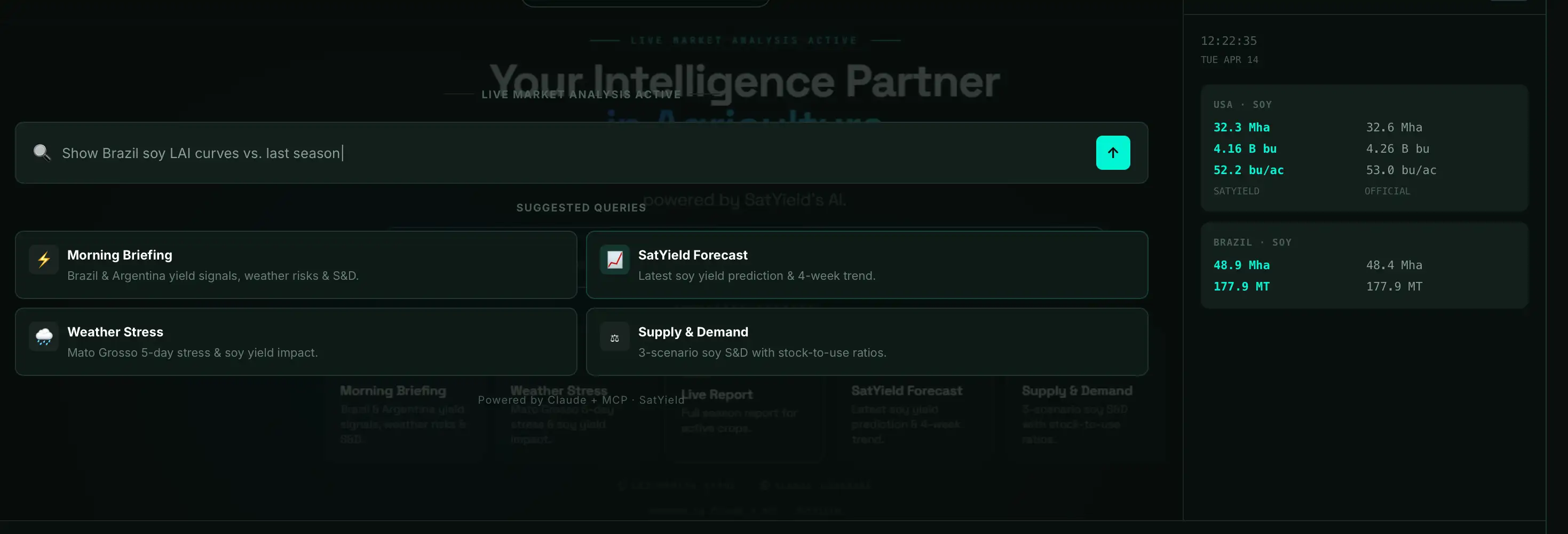Click the rain cloud Weather Stress icon
This screenshot has height=534, width=1568.
tap(44, 337)
